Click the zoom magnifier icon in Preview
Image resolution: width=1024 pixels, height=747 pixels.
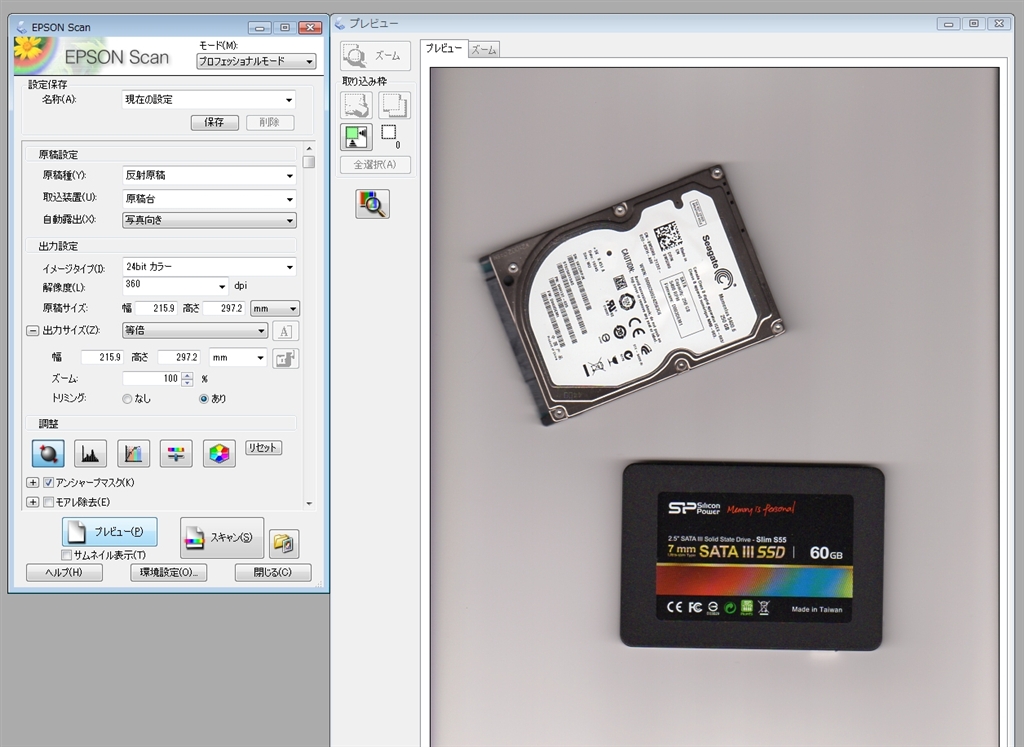376,56
